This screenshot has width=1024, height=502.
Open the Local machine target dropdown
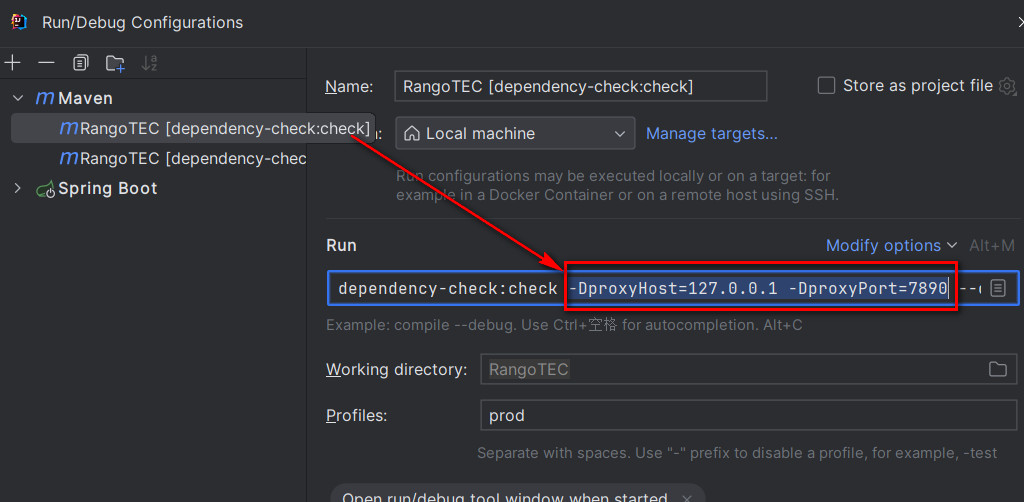click(515, 133)
